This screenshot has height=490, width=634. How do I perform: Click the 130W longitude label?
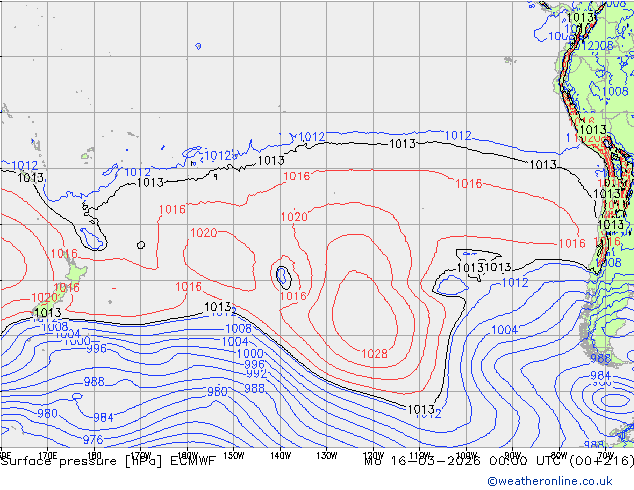click(x=327, y=456)
